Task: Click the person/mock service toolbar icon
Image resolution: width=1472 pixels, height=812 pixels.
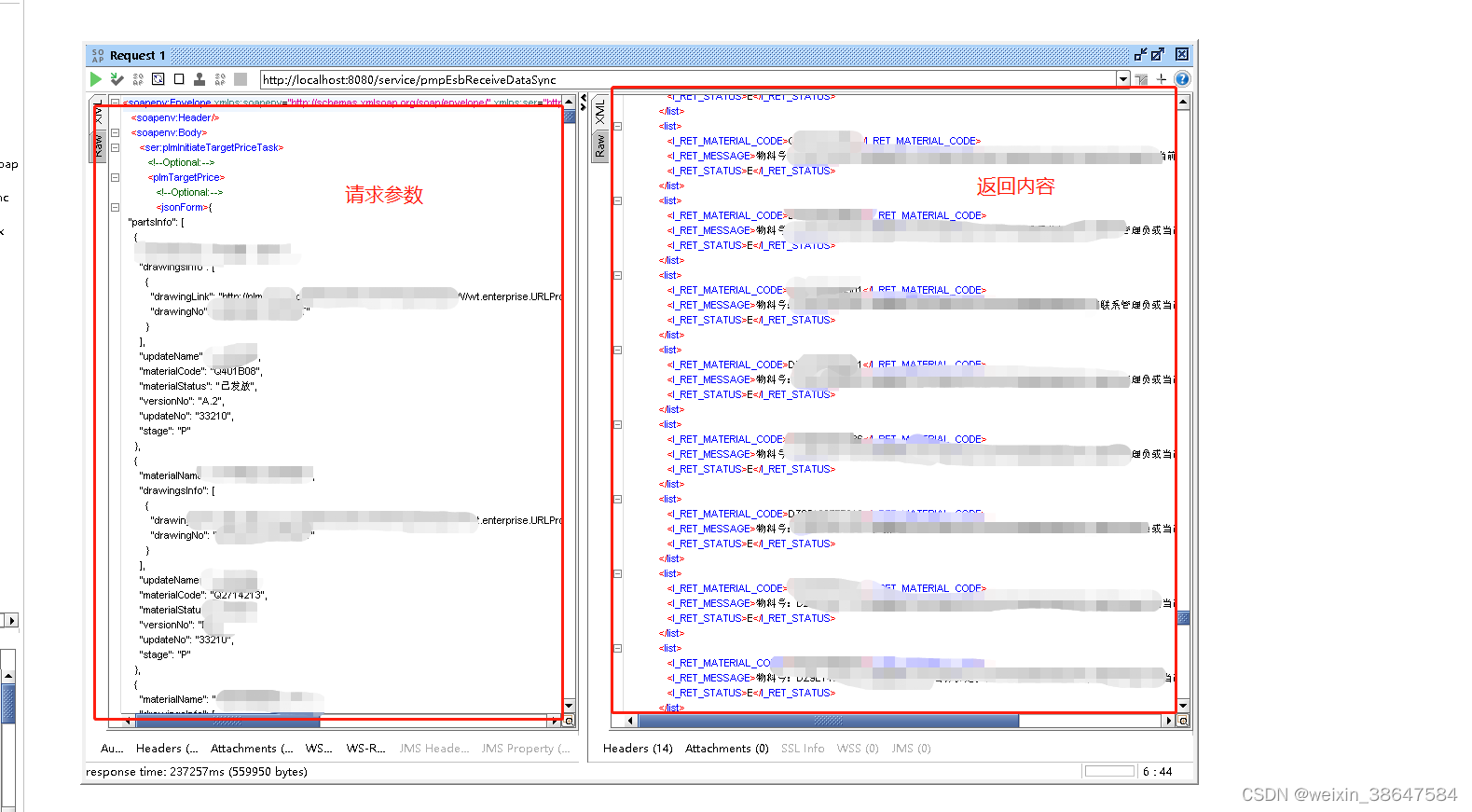Action: [x=199, y=79]
